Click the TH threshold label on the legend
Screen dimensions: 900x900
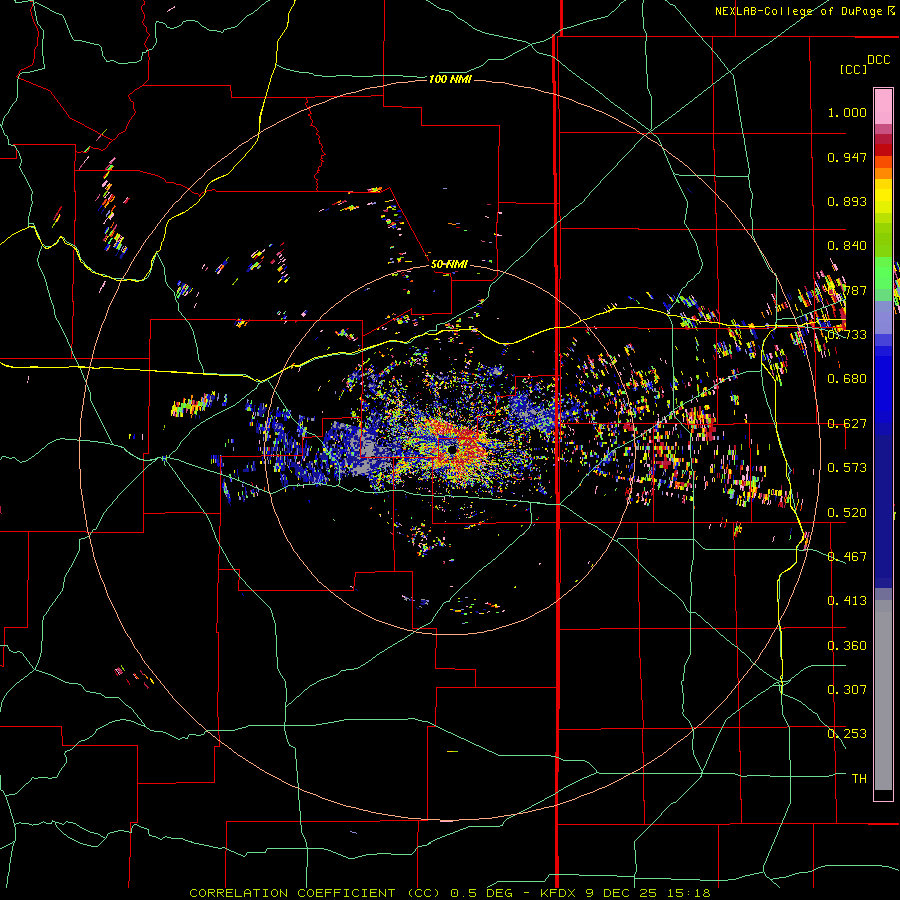(x=859, y=779)
